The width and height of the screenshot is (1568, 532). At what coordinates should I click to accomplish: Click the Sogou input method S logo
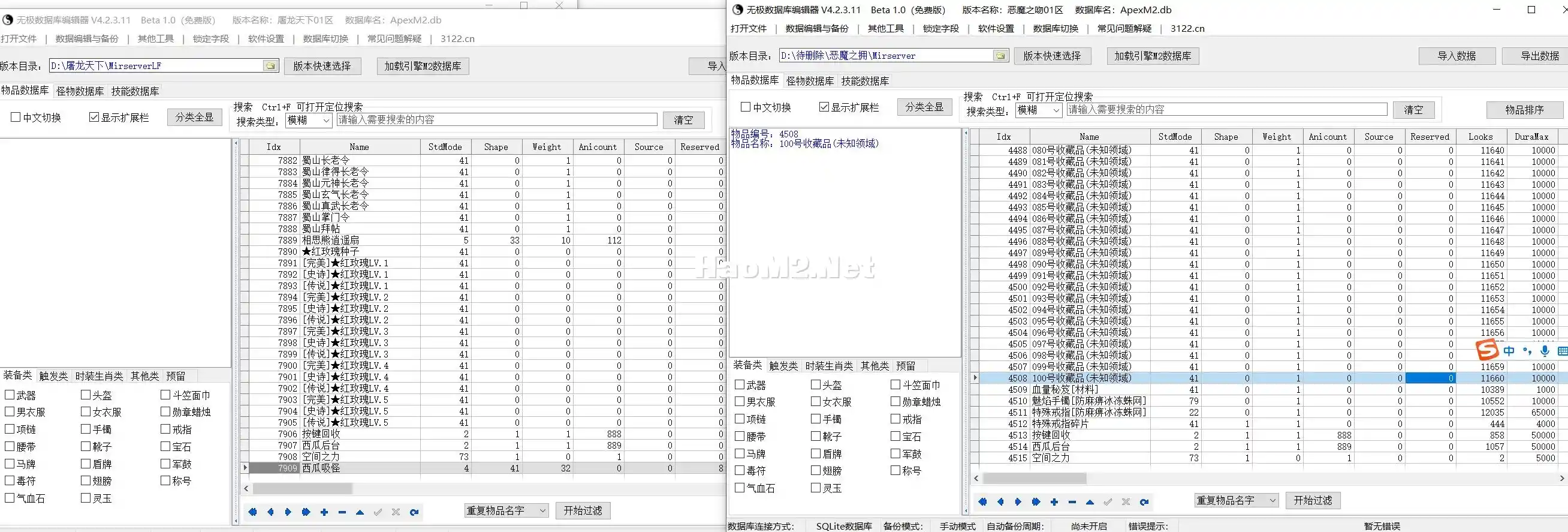pyautogui.click(x=1487, y=350)
